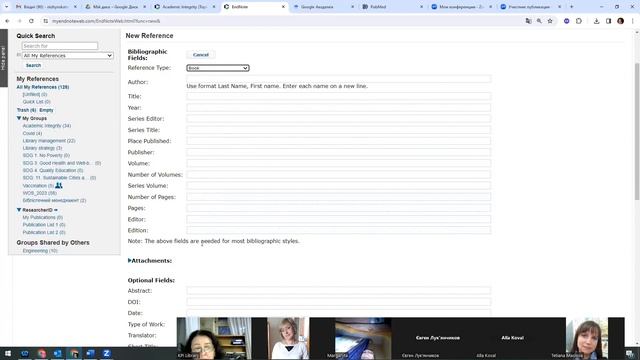The image size is (640, 360).
Task: Open My Publications under ResearcherID
Action: [42, 217]
